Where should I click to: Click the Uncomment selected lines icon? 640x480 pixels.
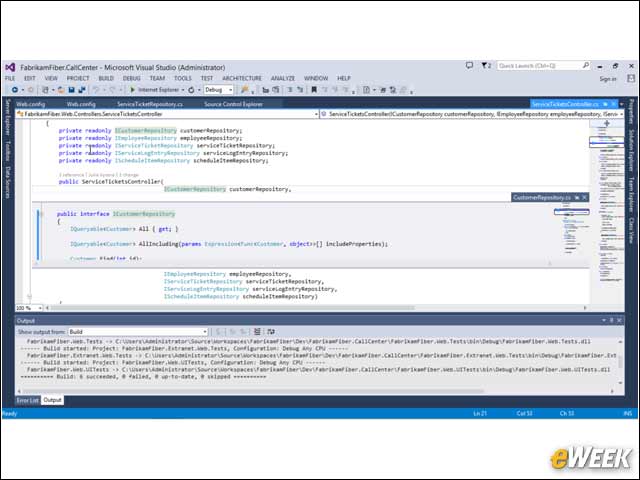[300, 90]
